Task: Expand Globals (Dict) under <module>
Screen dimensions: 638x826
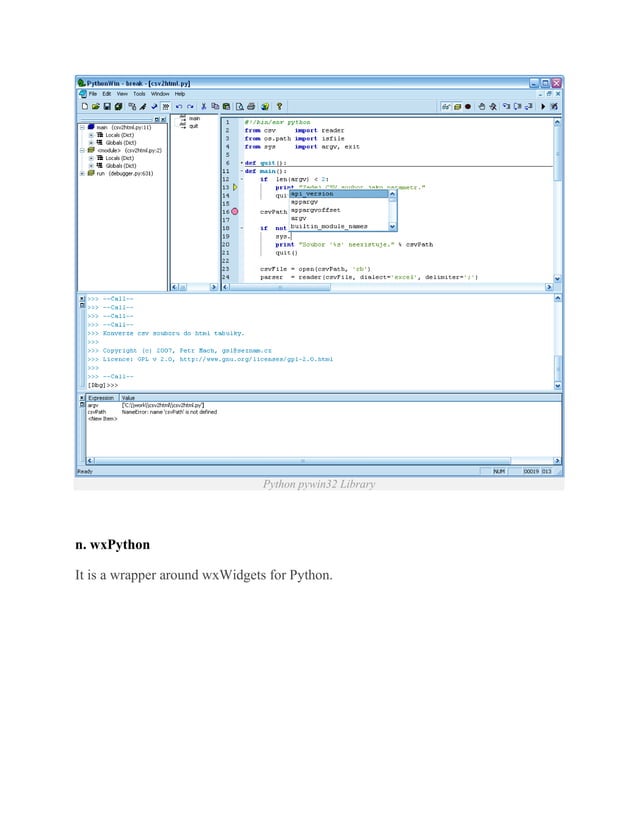Action: (x=91, y=165)
